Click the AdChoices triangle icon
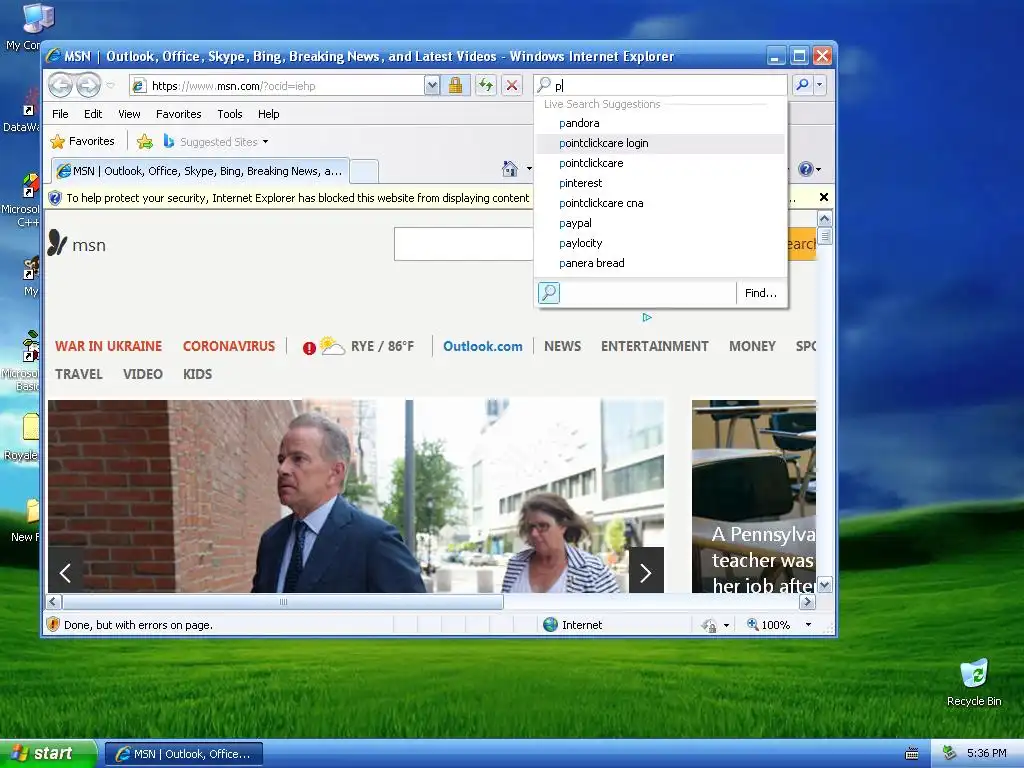This screenshot has width=1024, height=768. [x=647, y=317]
